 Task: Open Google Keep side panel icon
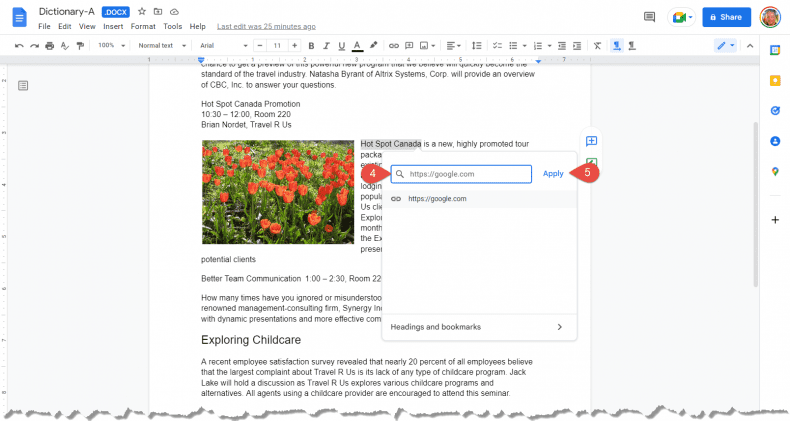[x=775, y=80]
